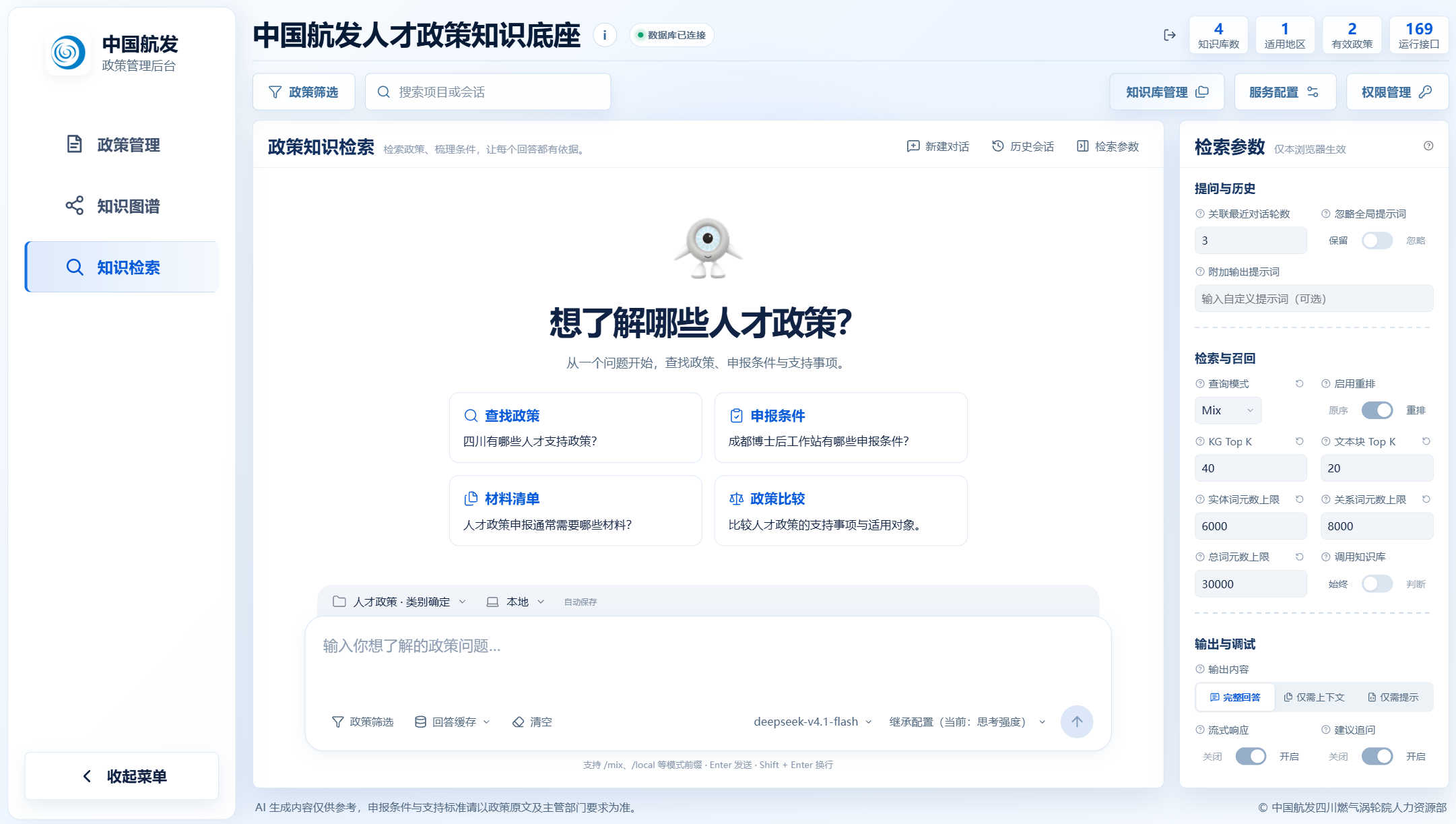Click the 中国航发 logo icon
The height and width of the screenshot is (824, 1456).
pyautogui.click(x=68, y=53)
